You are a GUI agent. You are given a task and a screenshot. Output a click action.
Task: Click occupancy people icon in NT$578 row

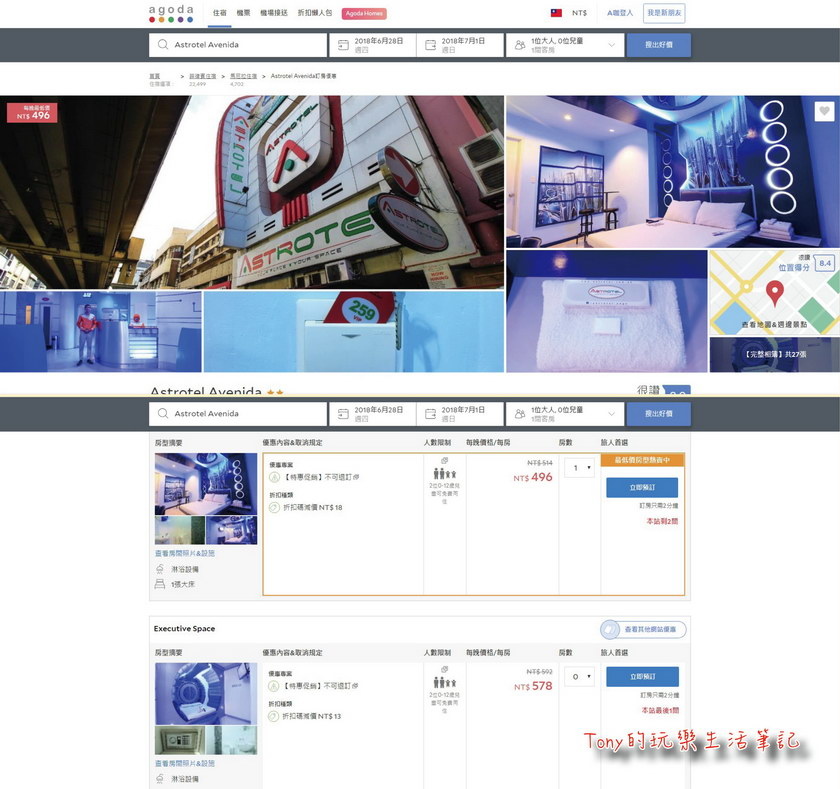tap(445, 682)
